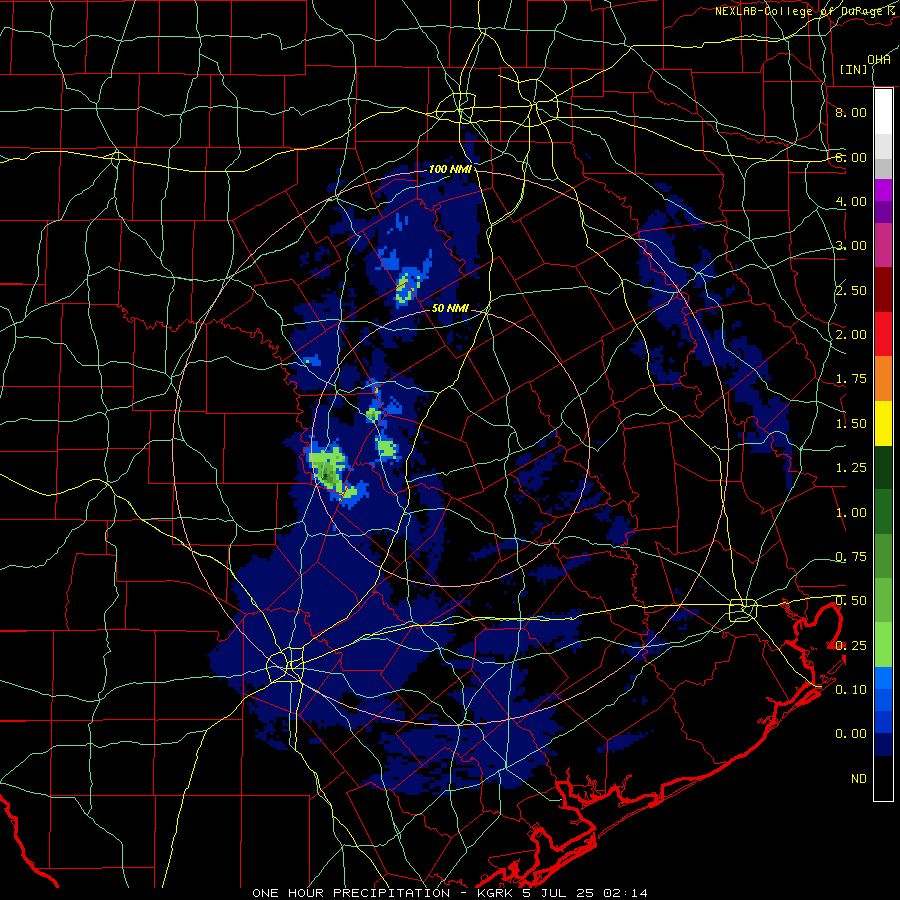900x900 pixels.
Task: Click the 'OHA' product label
Action: tap(879, 59)
